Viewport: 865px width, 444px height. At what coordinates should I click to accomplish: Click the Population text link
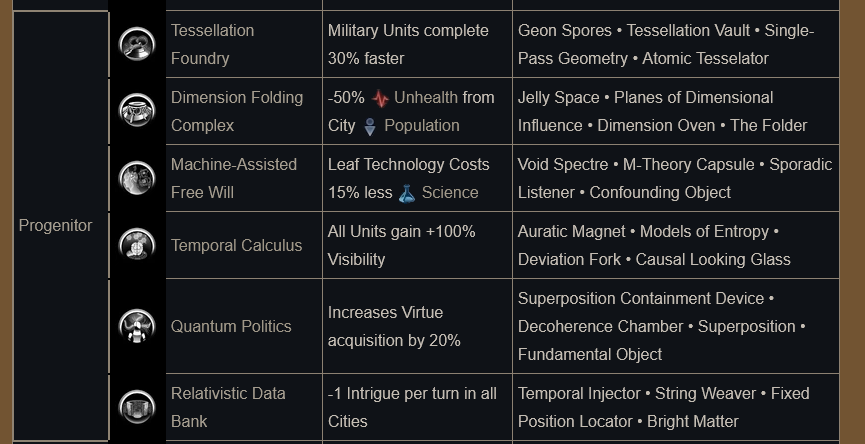(421, 125)
